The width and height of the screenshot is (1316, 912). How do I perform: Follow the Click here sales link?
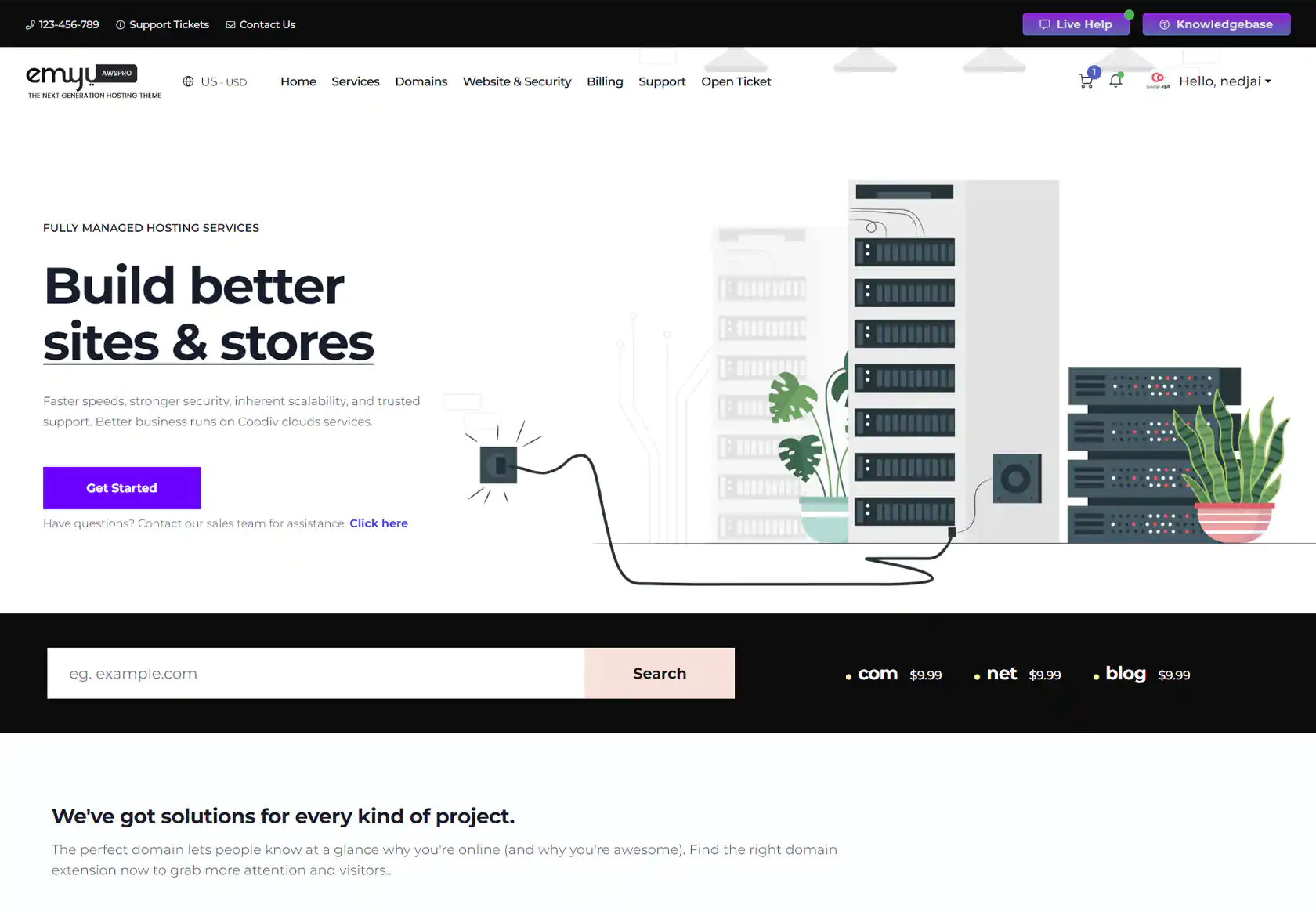tap(378, 523)
